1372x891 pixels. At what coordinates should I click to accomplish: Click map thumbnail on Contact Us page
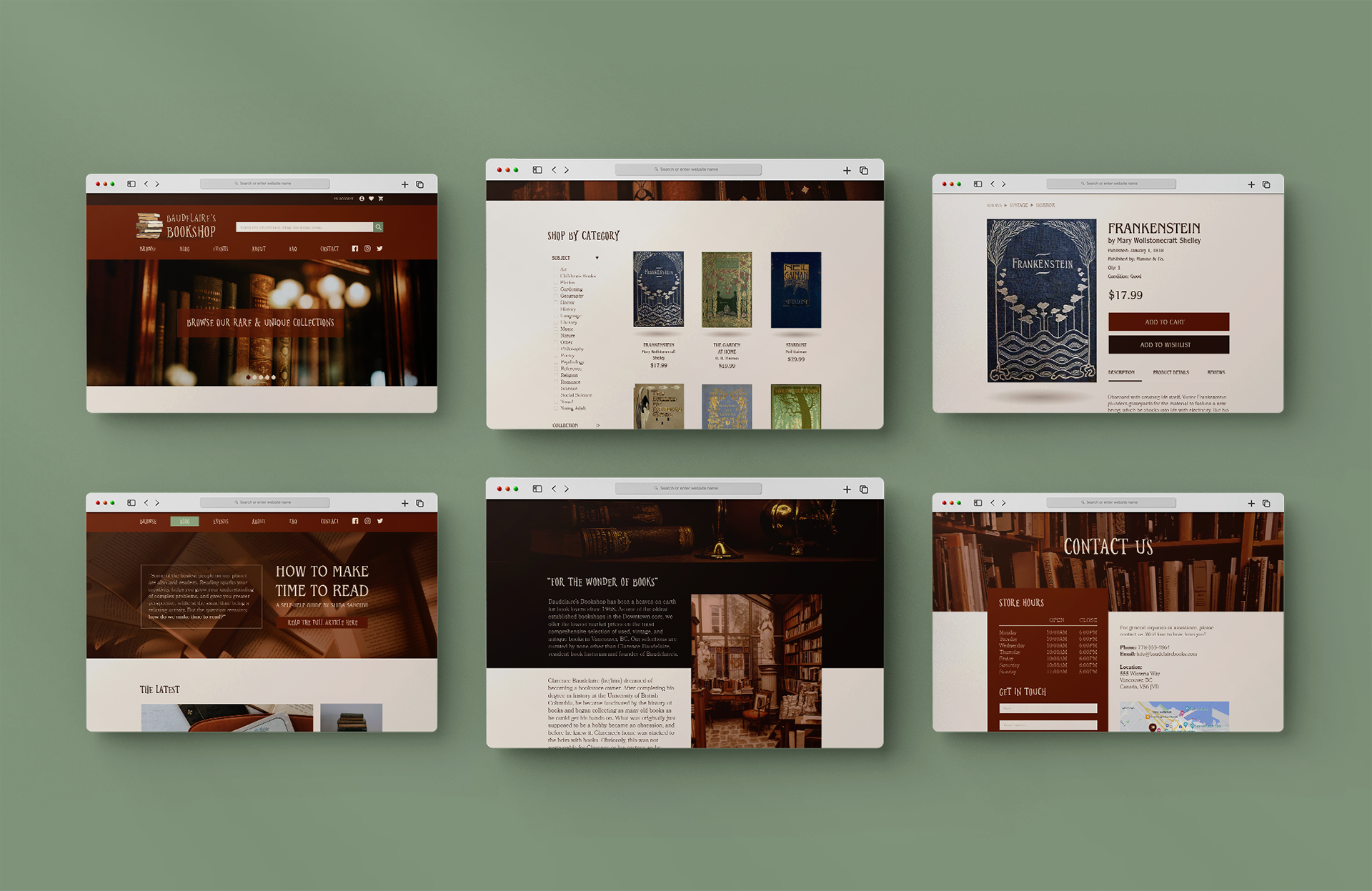coord(1174,716)
